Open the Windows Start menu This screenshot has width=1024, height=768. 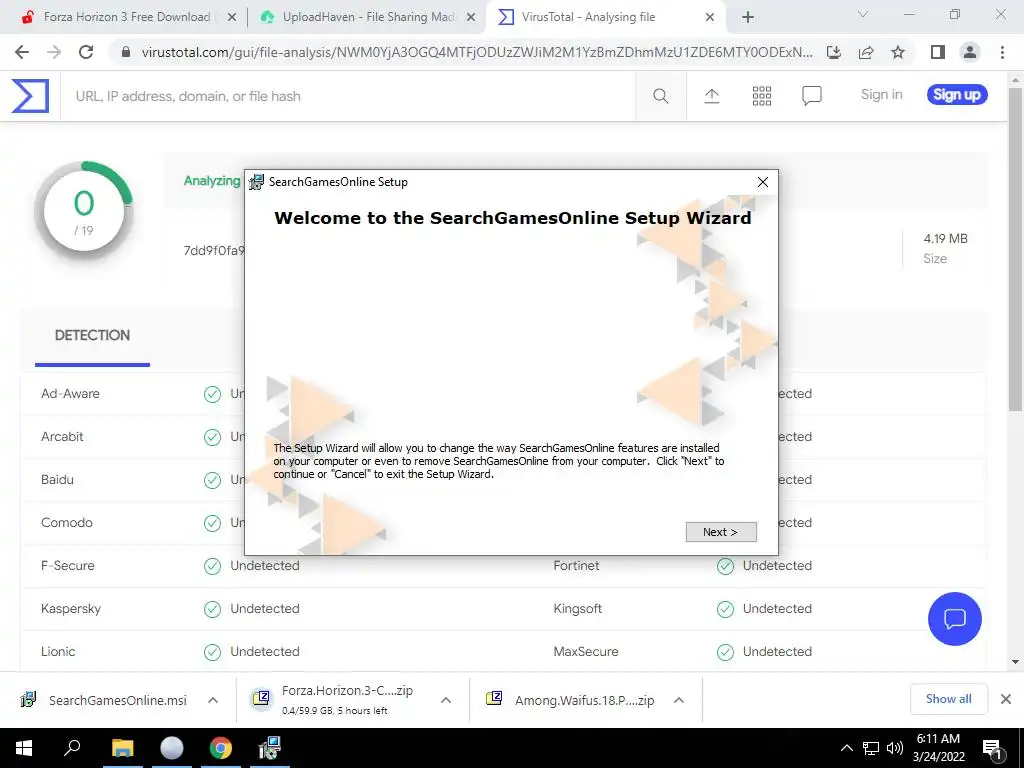coord(24,748)
